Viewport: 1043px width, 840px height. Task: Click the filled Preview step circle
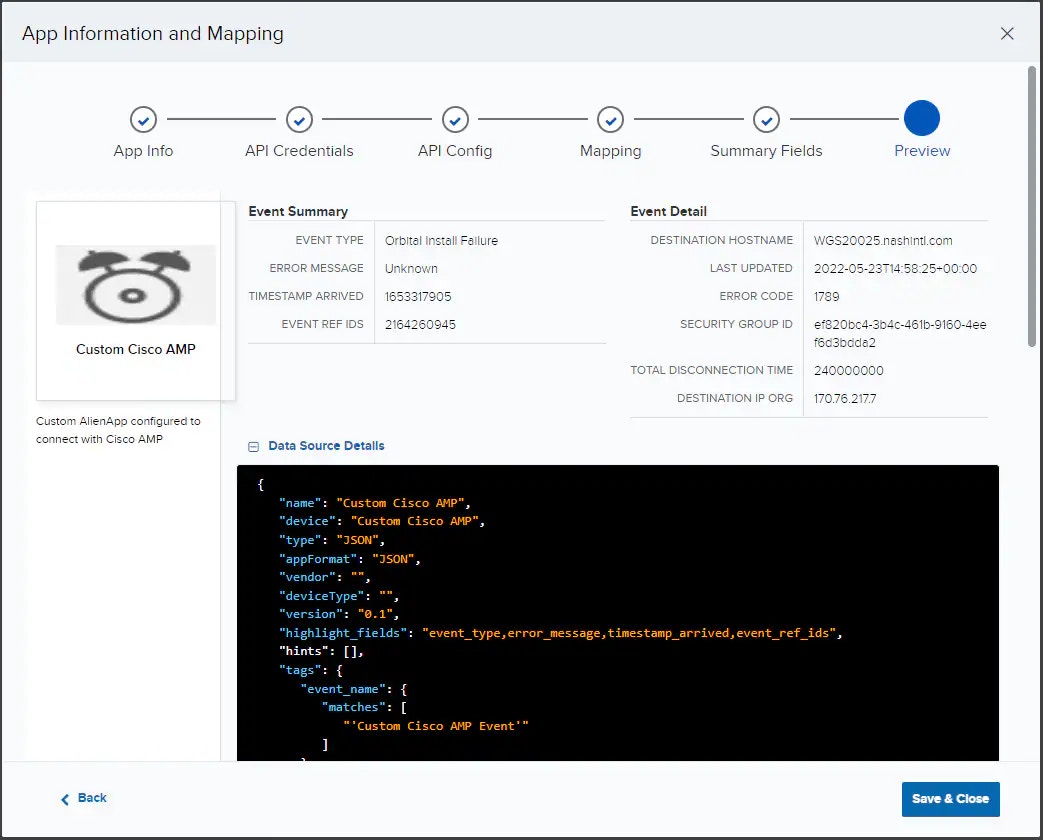tap(922, 118)
